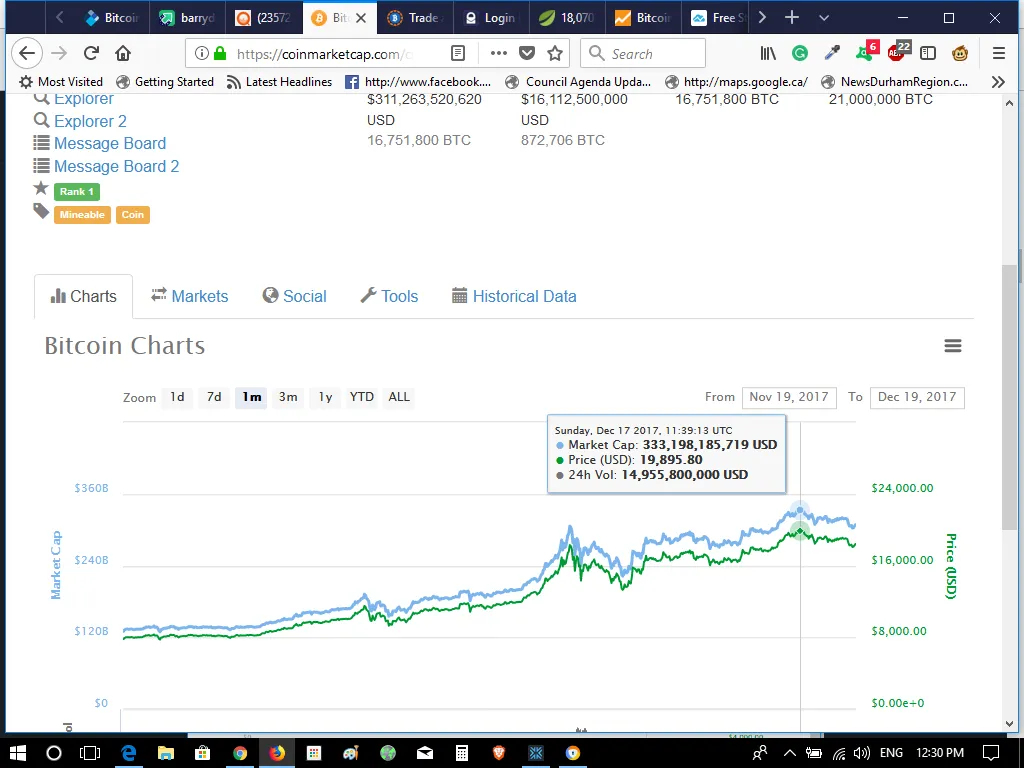Switch to the Markets tab
Viewport: 1024px width, 768px height.
pyautogui.click(x=189, y=296)
